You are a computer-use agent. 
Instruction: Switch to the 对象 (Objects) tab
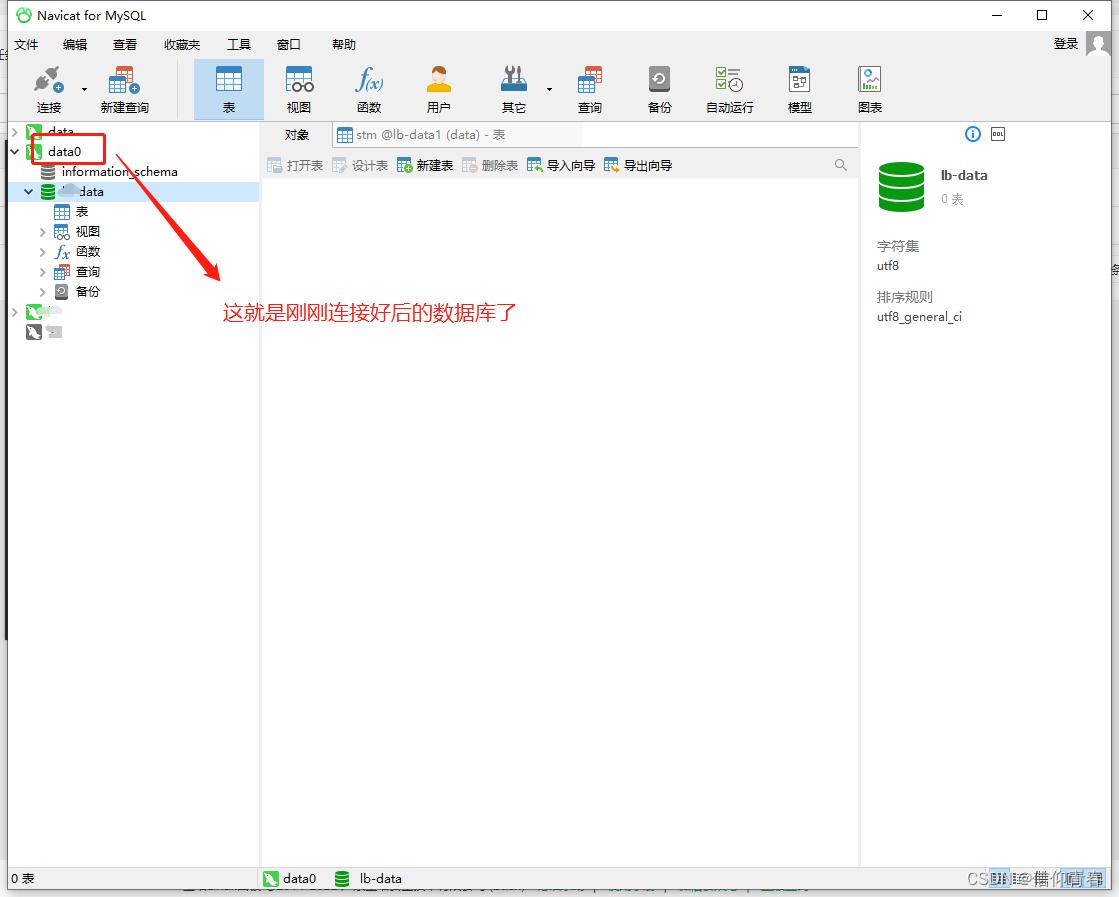tap(298, 134)
